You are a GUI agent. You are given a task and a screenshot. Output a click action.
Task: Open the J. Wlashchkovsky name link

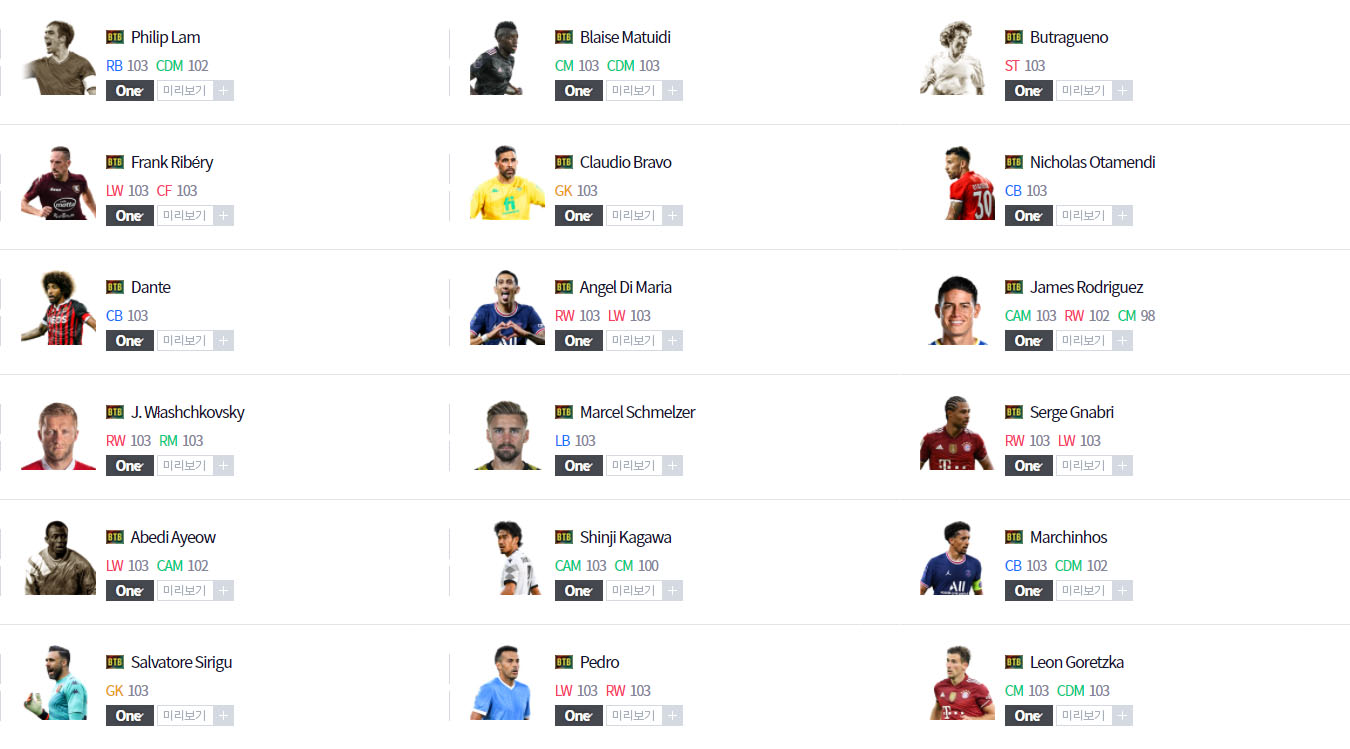pos(188,412)
